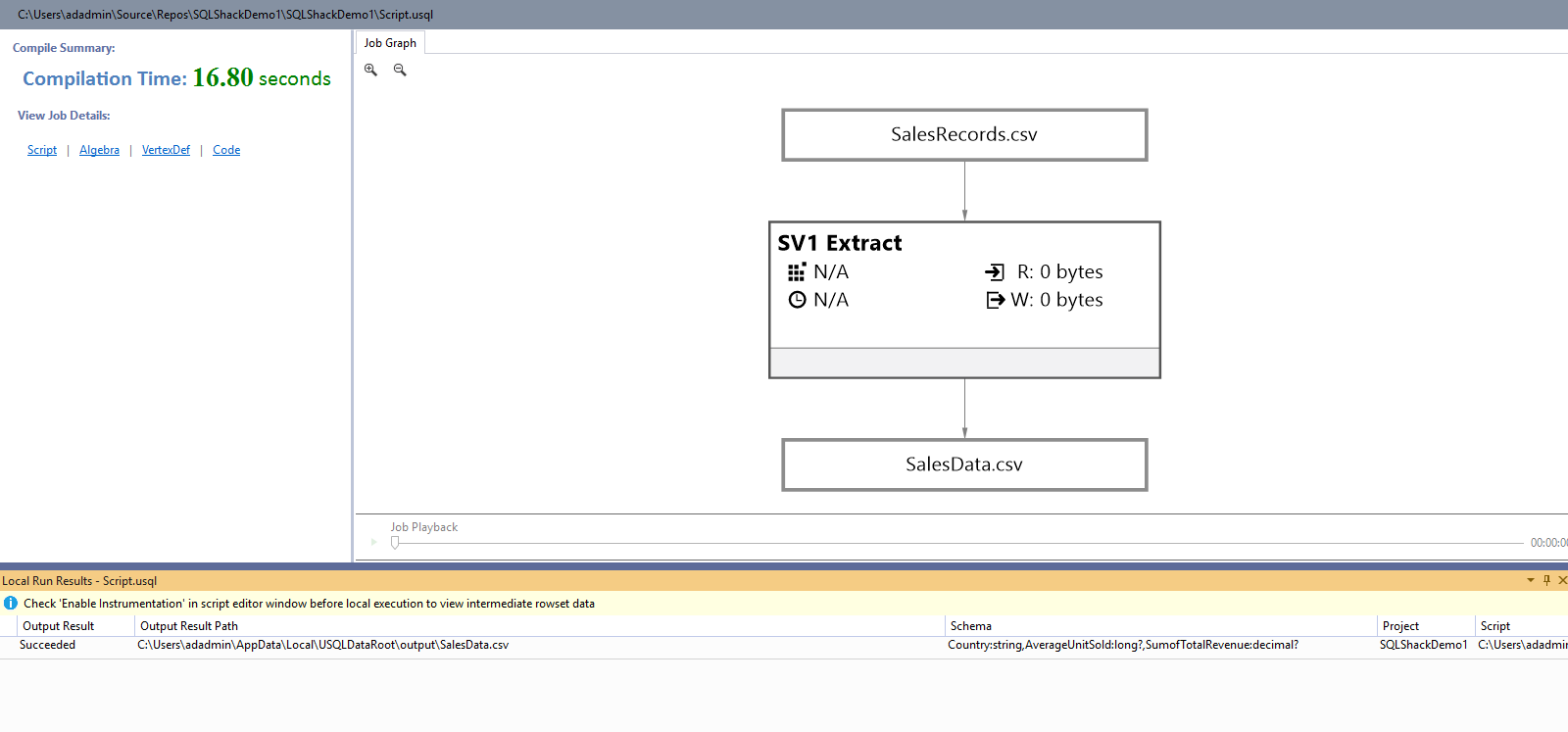The image size is (1568, 732).
Task: Select the SalesData.csv output node
Action: point(964,464)
